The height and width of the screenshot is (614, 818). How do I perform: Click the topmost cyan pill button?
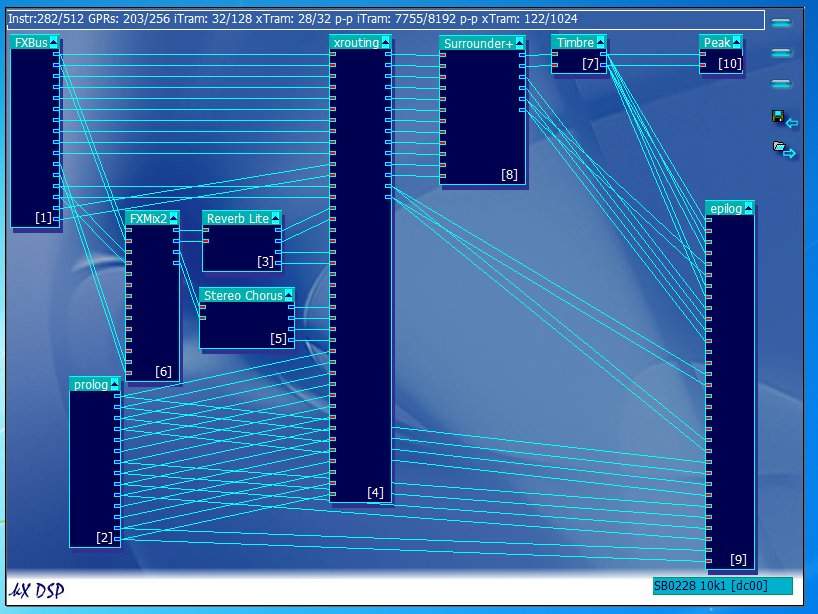(781, 22)
